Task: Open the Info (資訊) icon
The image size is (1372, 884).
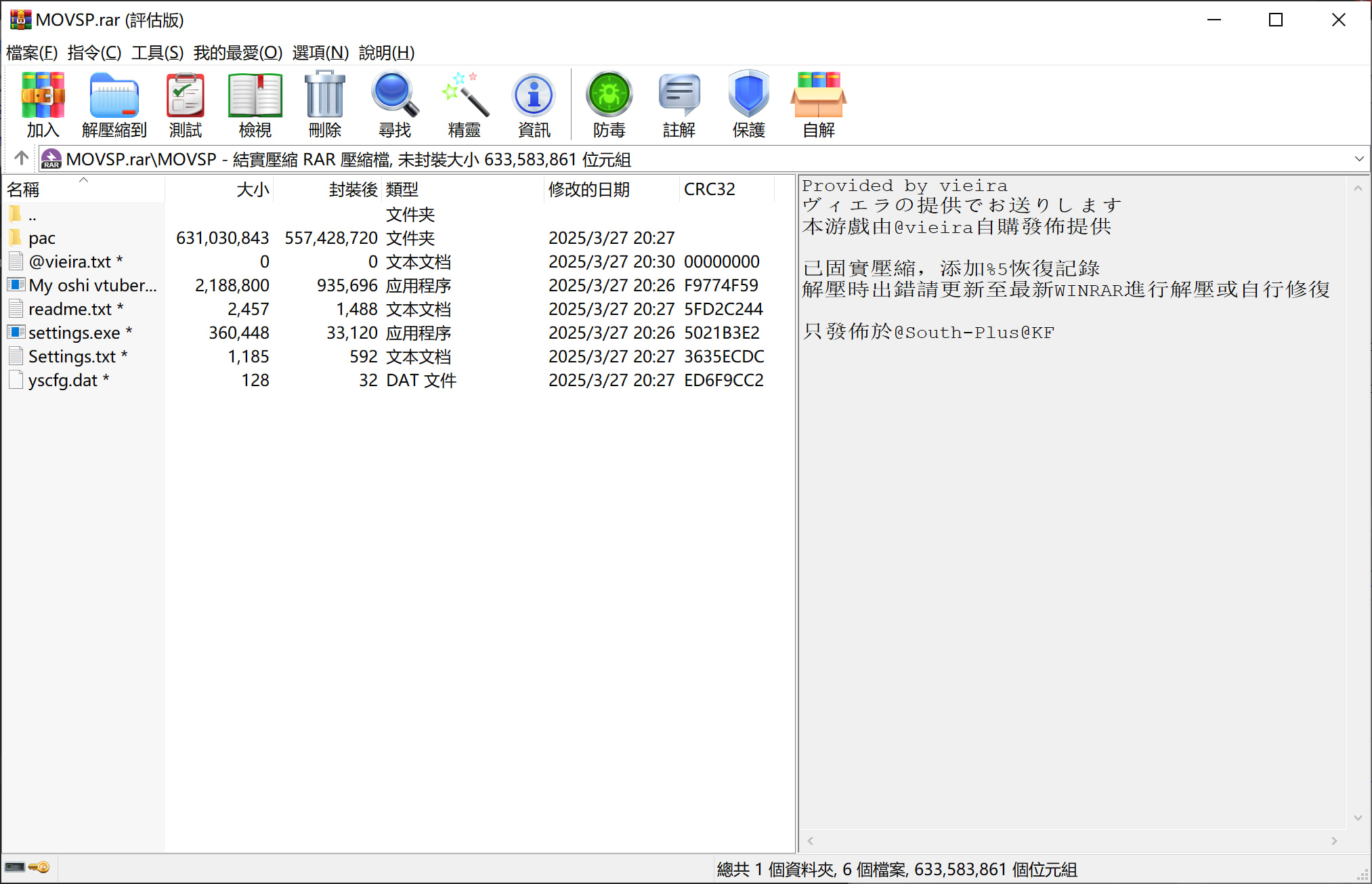Action: pyautogui.click(x=534, y=104)
